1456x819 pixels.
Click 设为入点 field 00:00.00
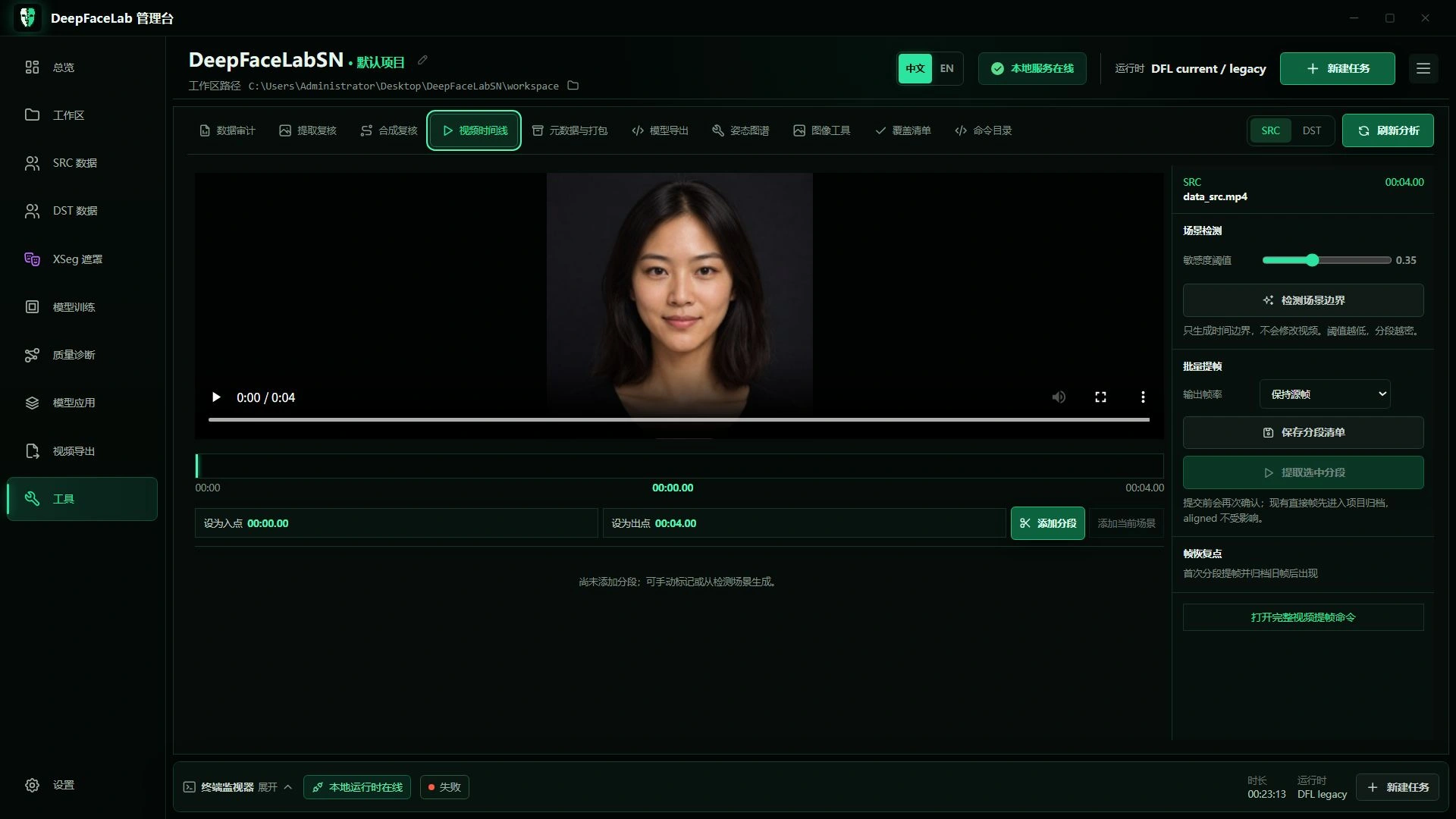(397, 523)
